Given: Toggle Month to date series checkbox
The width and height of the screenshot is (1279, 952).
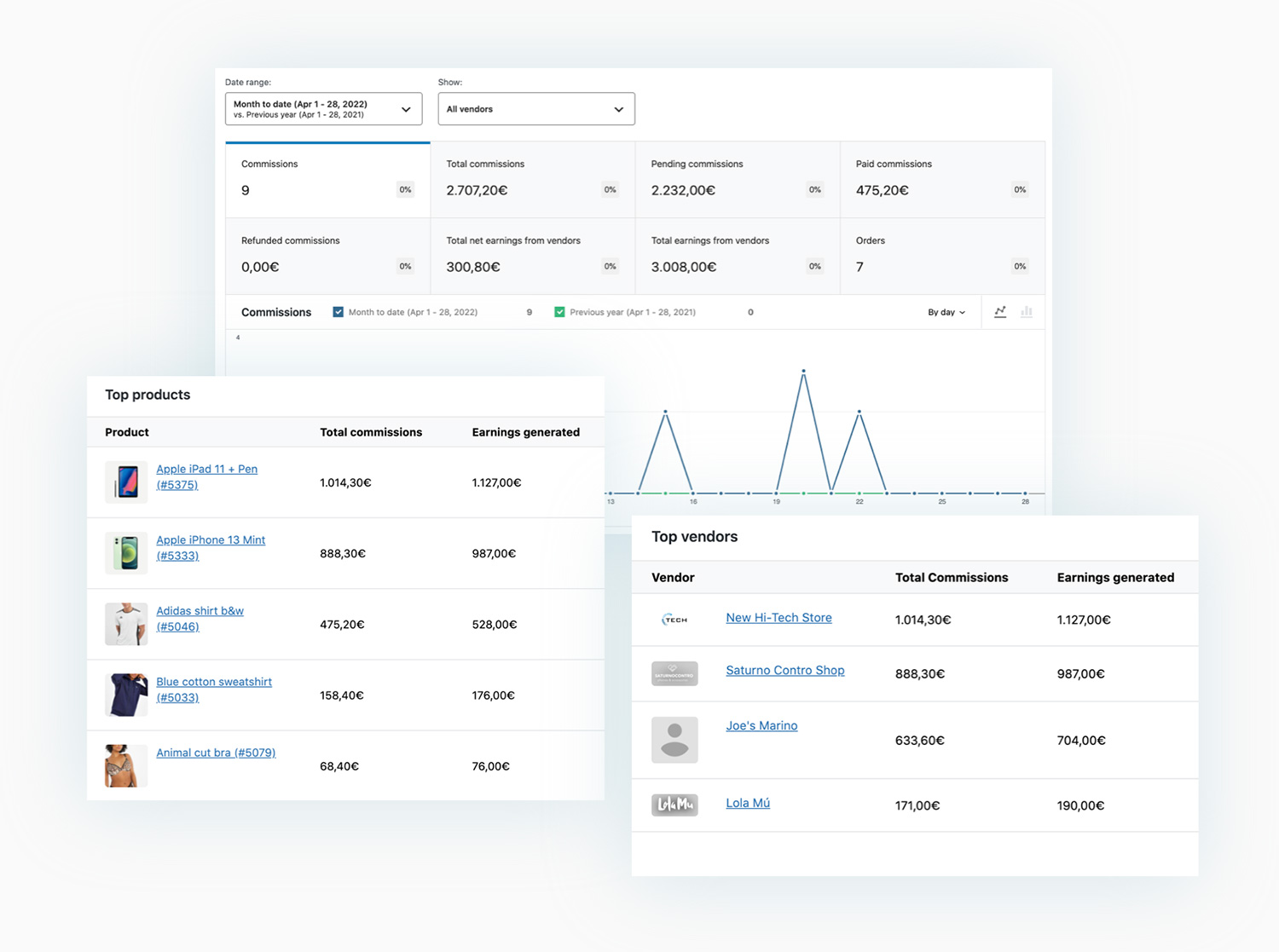Looking at the screenshot, I should tap(339, 312).
